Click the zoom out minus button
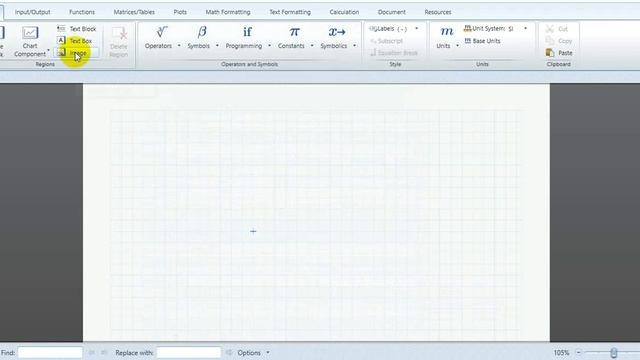The width and height of the screenshot is (640, 360). tap(578, 353)
